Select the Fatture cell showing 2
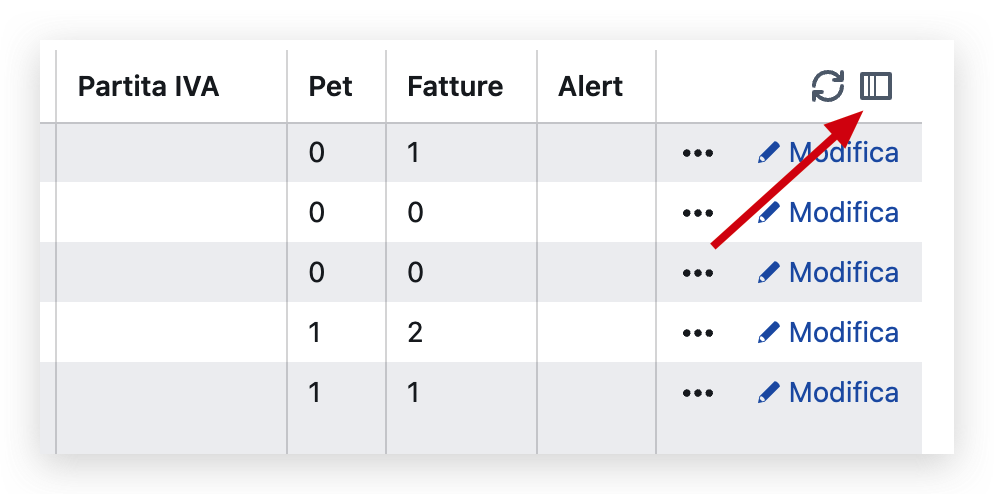 click(x=416, y=333)
